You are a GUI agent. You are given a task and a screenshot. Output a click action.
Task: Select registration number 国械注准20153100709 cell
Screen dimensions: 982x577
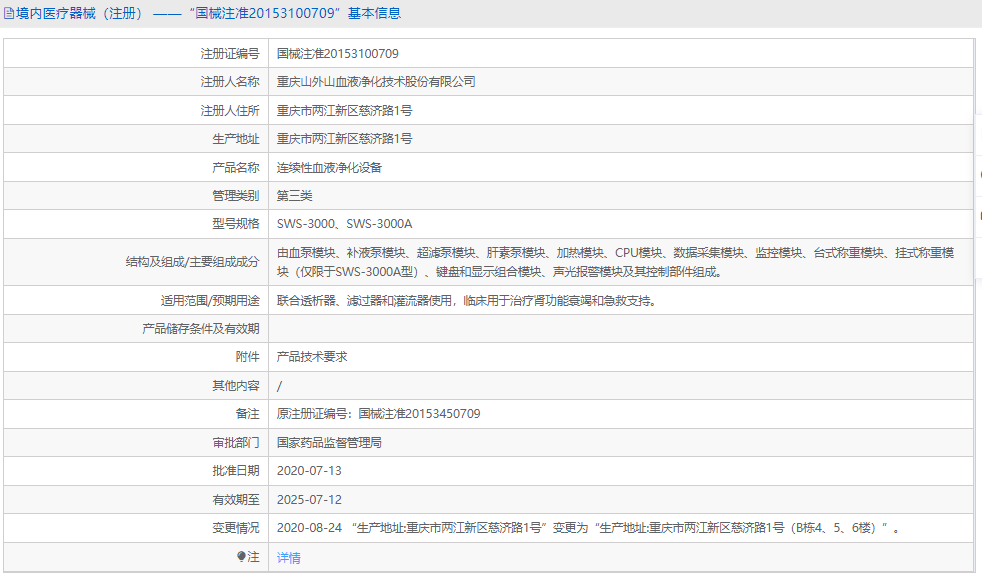pyautogui.click(x=338, y=54)
